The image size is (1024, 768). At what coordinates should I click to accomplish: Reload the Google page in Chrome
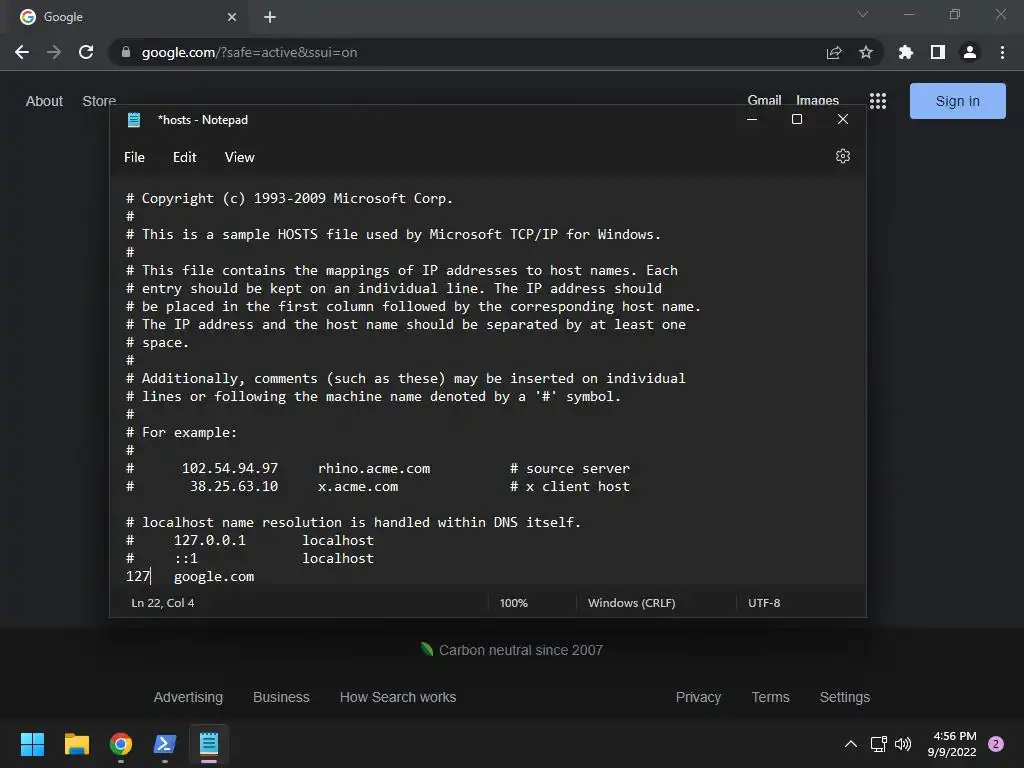pyautogui.click(x=86, y=52)
